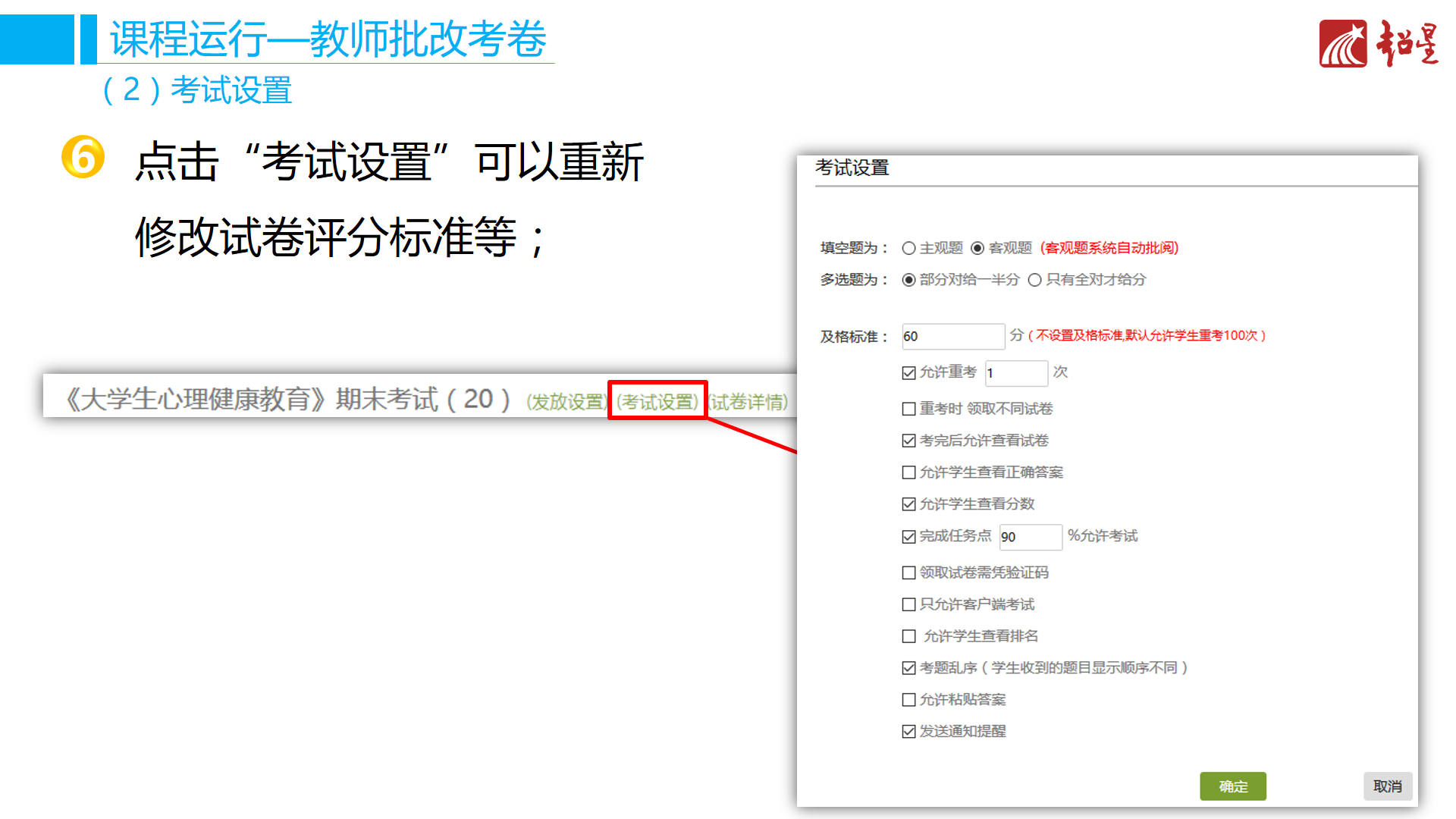Uncheck the 允许重考 checkbox

pyautogui.click(x=908, y=372)
